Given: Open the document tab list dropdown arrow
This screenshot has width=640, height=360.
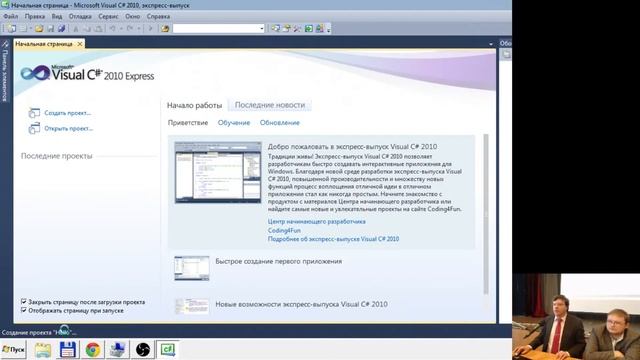Looking at the screenshot, I should coord(491,44).
